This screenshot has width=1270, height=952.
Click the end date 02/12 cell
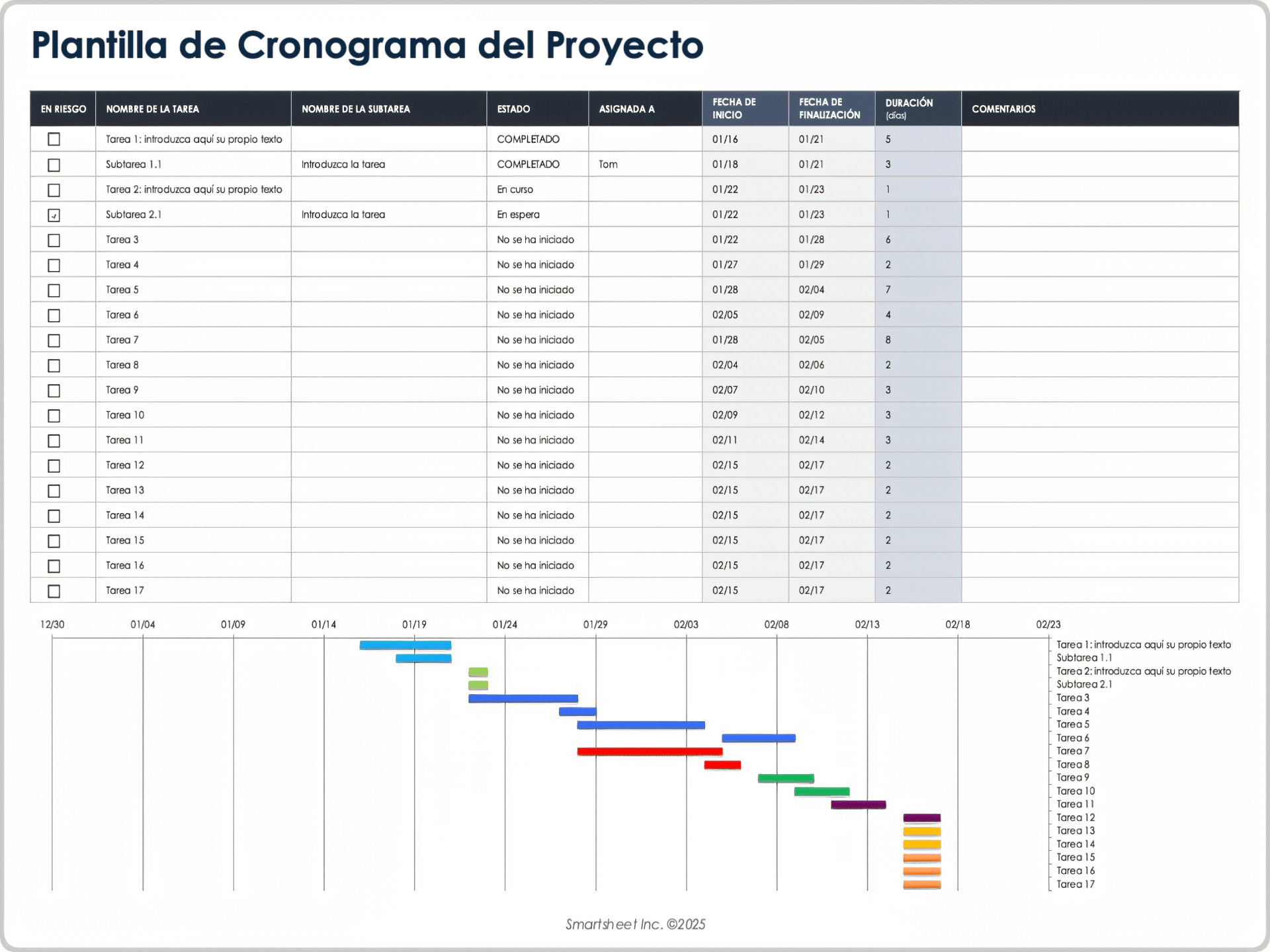832,415
